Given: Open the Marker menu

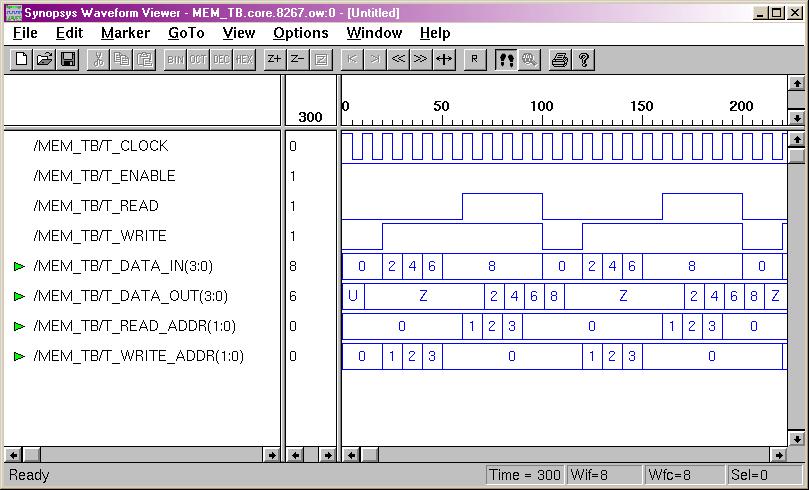Looking at the screenshot, I should [125, 33].
